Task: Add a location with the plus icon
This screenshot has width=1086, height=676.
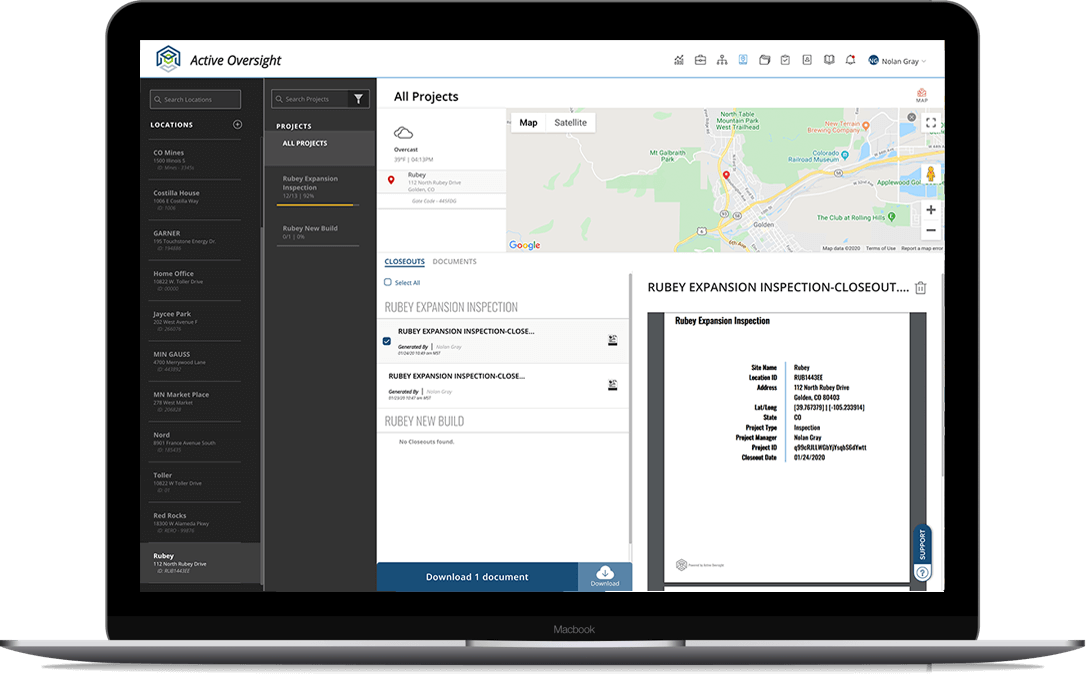Action: (237, 125)
